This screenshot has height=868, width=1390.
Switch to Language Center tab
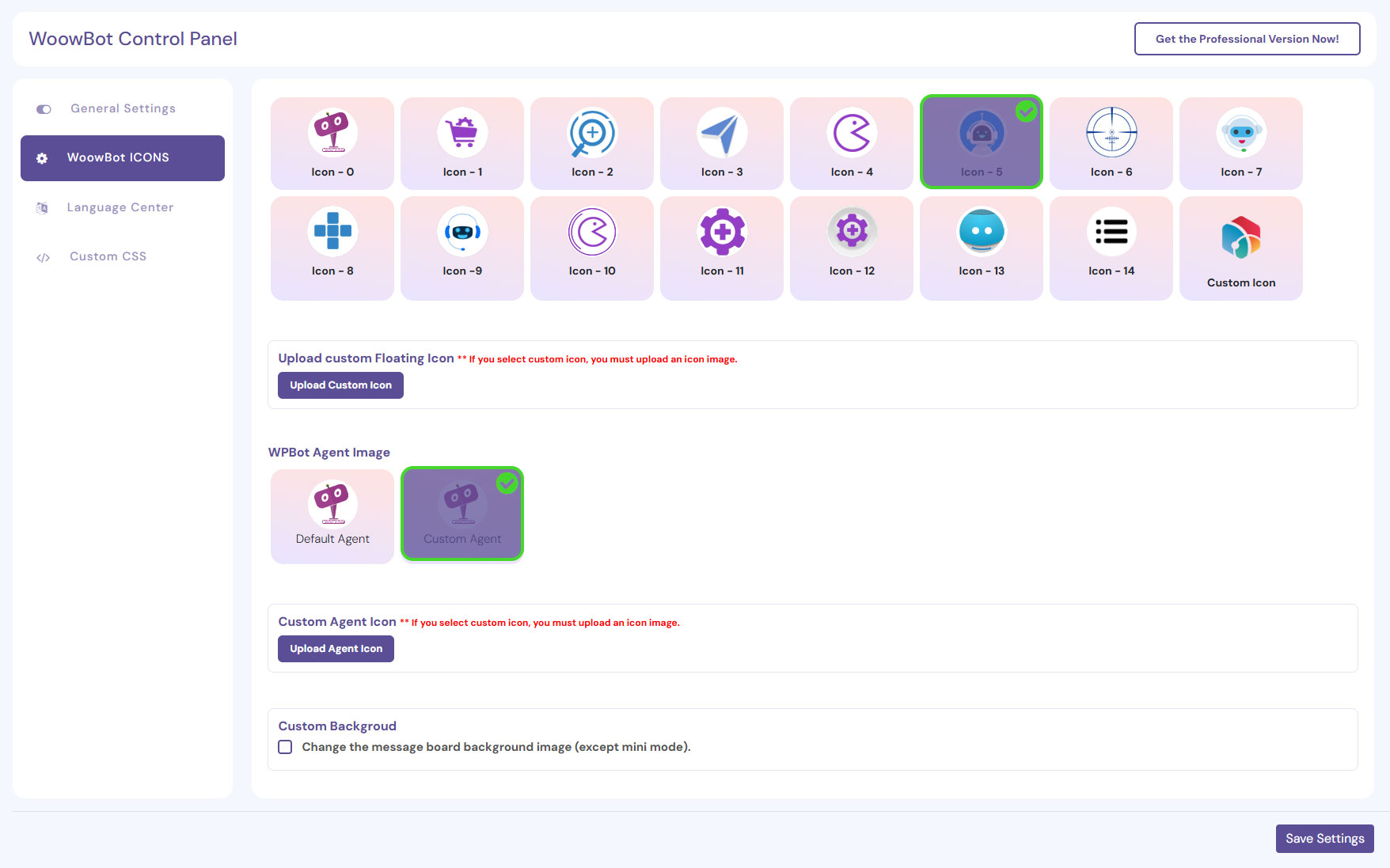coord(123,207)
